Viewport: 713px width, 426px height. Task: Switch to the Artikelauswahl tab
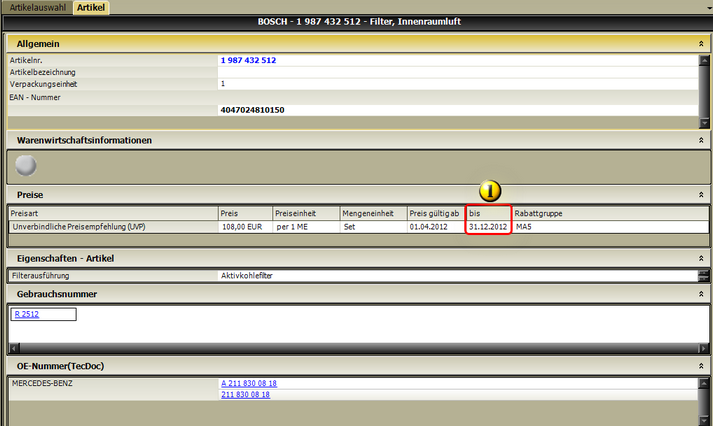(x=38, y=7)
